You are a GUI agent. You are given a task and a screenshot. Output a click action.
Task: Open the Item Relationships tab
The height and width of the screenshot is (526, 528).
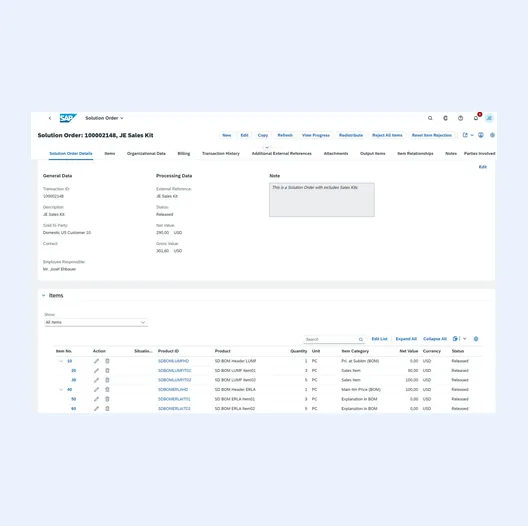[416, 154]
